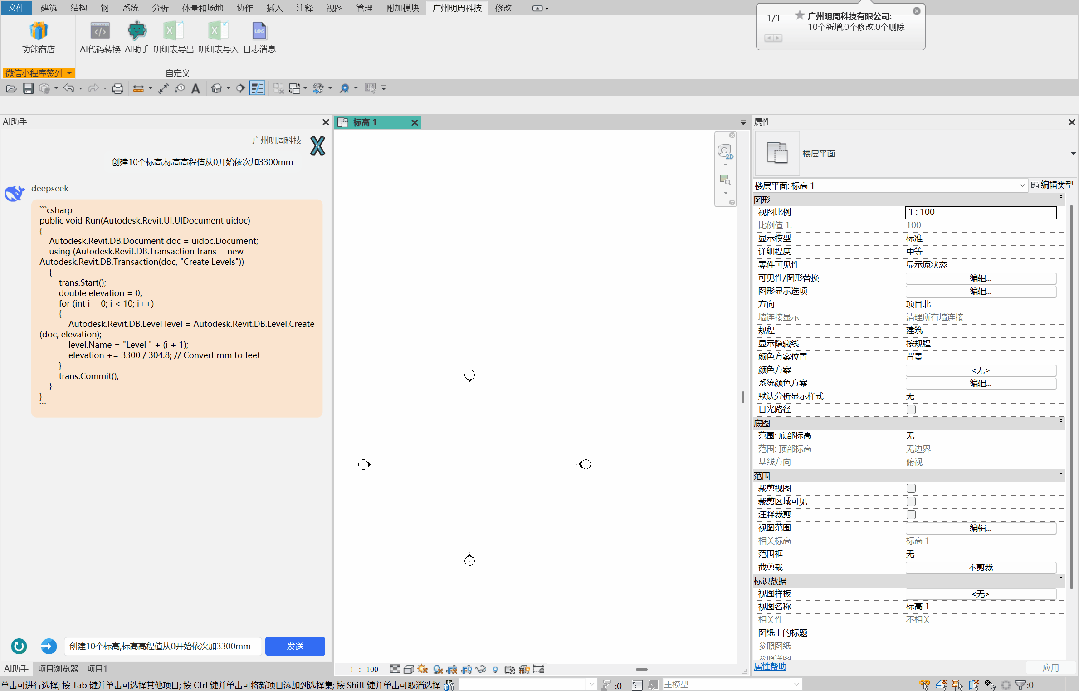Click the view's horizontal scrollbar thumb
This screenshot has width=1079, height=691.
pyautogui.click(x=641, y=669)
